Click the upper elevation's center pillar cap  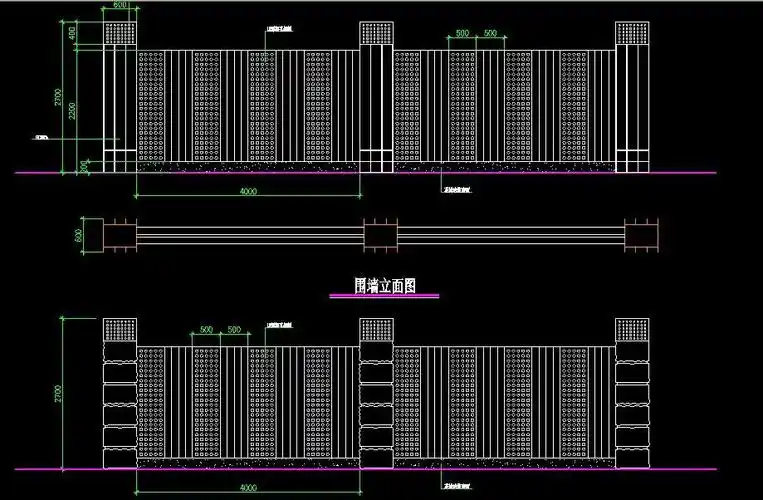coord(377,32)
